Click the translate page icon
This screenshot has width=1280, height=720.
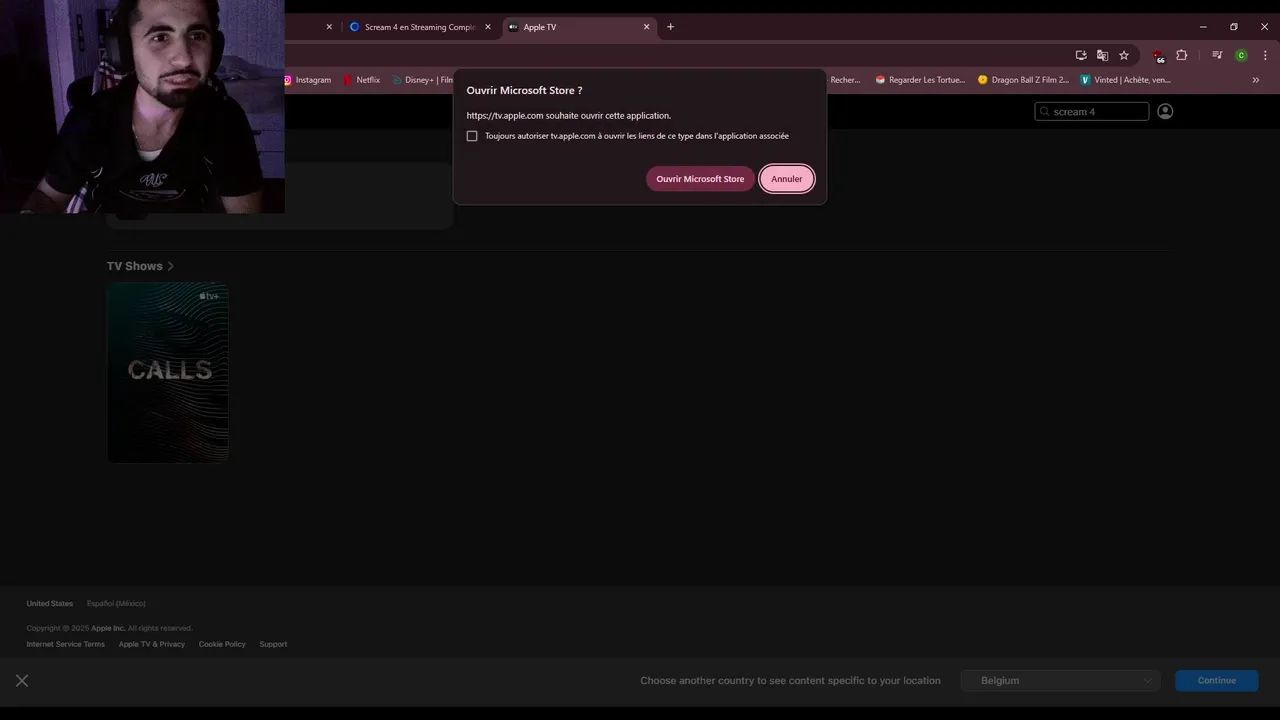click(1102, 55)
